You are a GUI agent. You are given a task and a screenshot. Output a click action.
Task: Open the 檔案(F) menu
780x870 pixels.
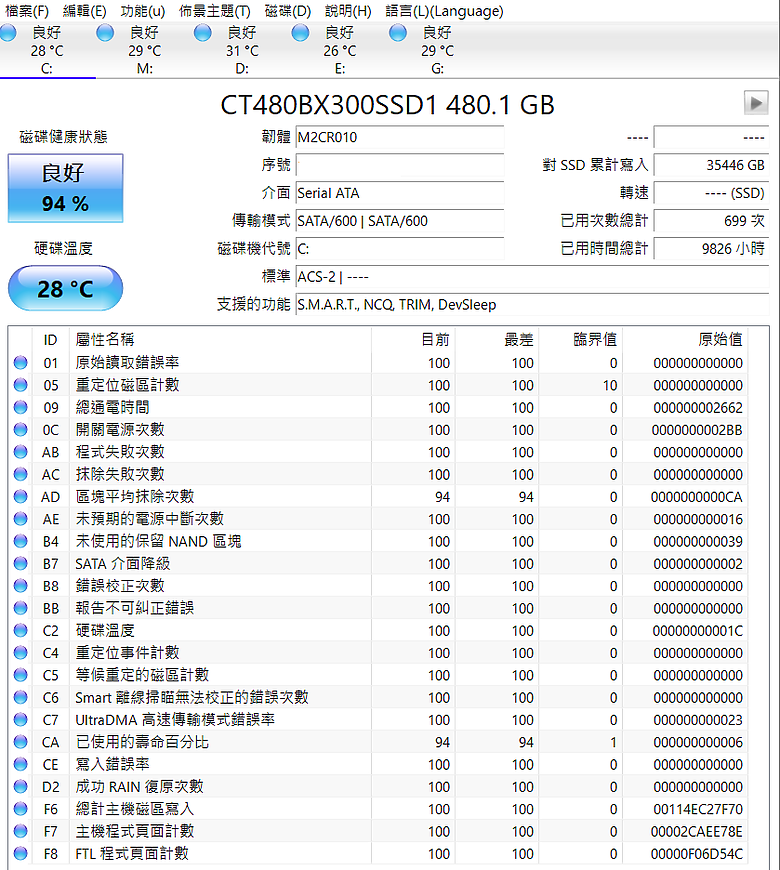[27, 11]
